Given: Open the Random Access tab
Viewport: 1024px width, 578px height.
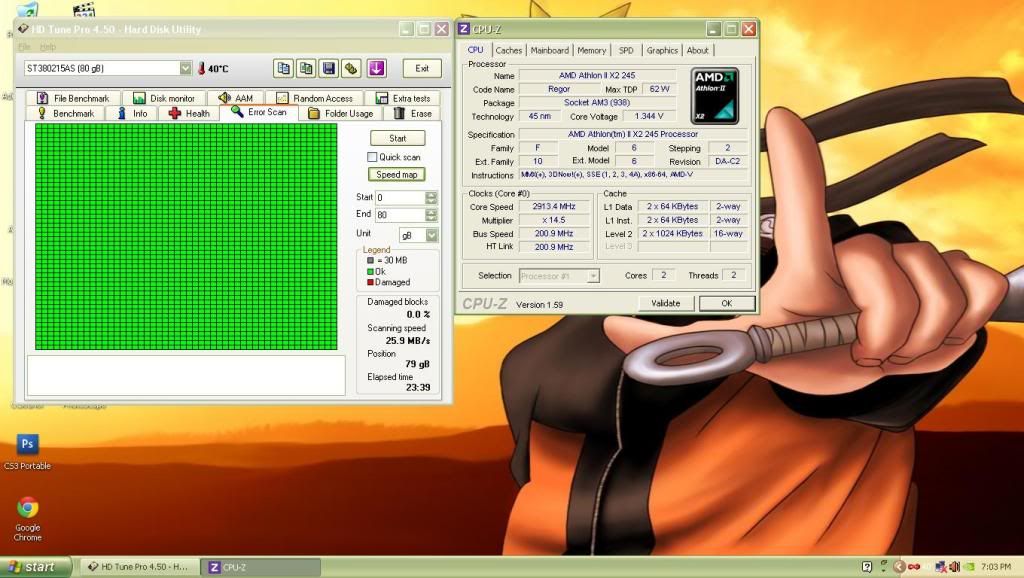Looking at the screenshot, I should click(315, 98).
